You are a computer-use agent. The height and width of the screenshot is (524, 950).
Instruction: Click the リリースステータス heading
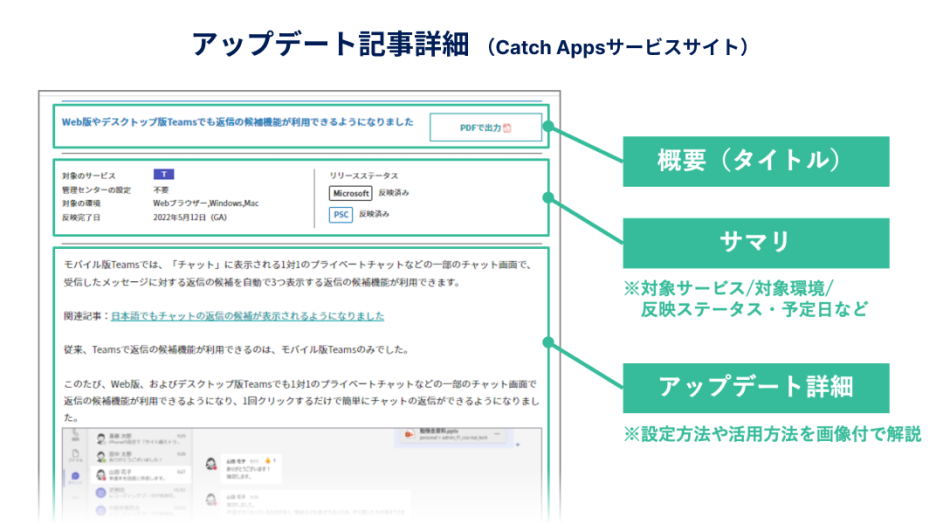click(363, 175)
